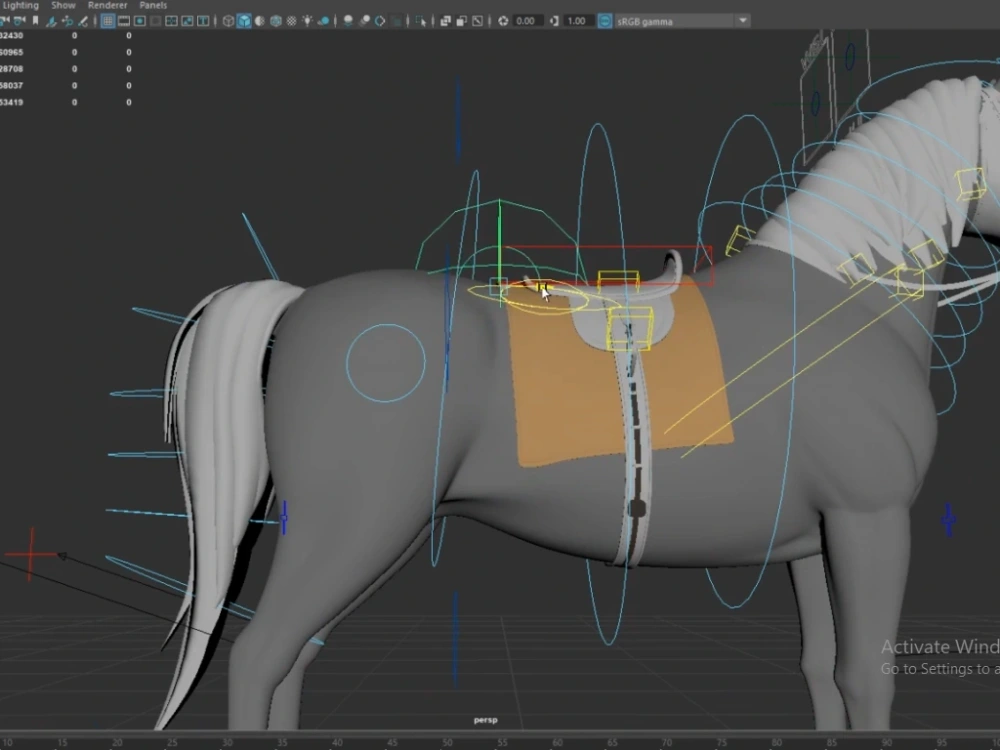1000x750 pixels.
Task: Select smooth shade all cube icon
Action: coord(244,21)
